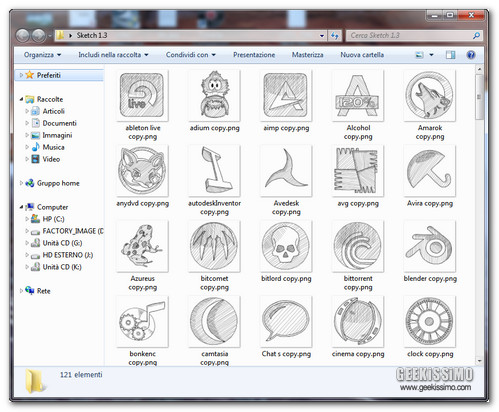Go back with the back arrow
The height and width of the screenshot is (412, 499).
23,35
